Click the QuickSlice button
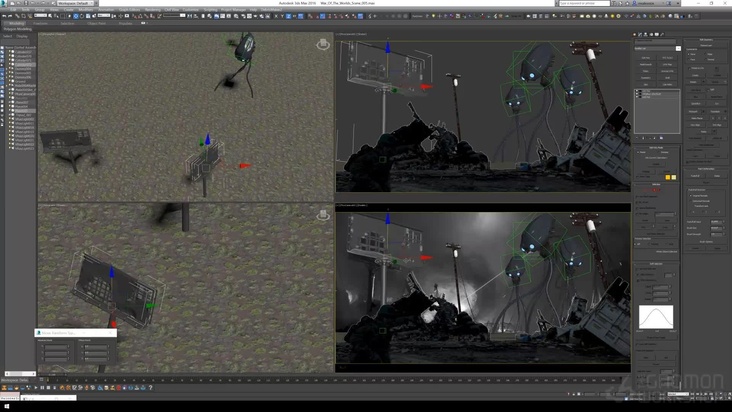The image size is (732, 412). click(x=696, y=104)
